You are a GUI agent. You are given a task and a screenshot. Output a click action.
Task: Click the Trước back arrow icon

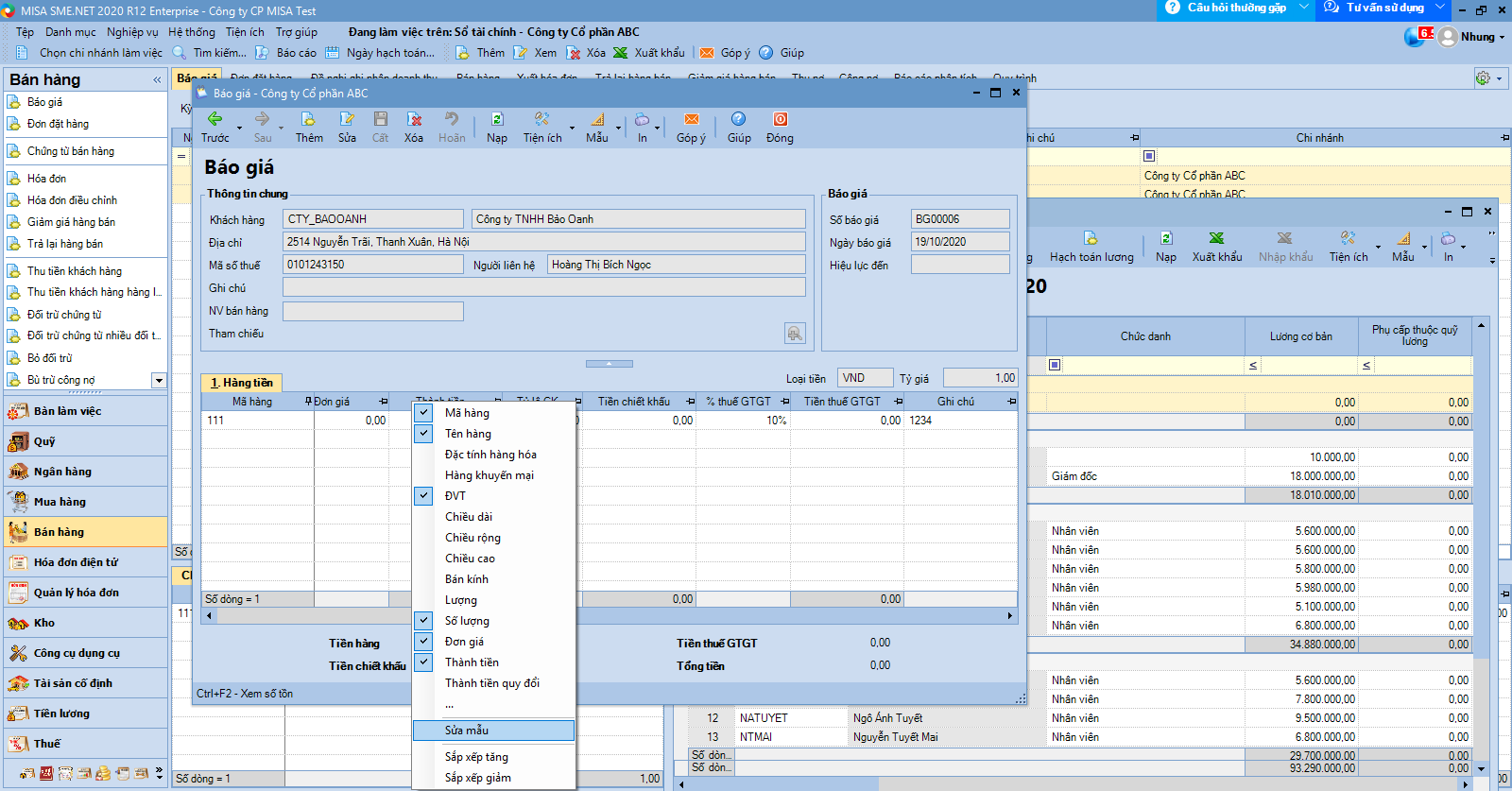click(215, 119)
